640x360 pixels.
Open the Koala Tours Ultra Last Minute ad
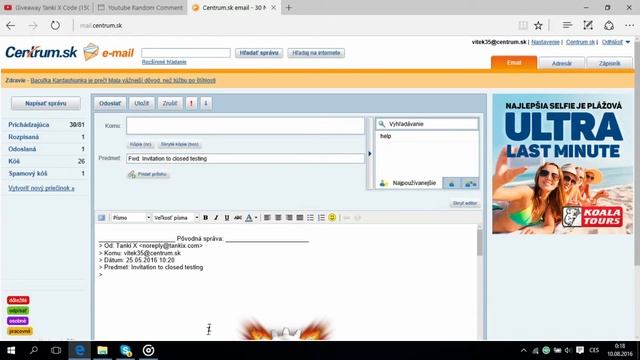562,164
